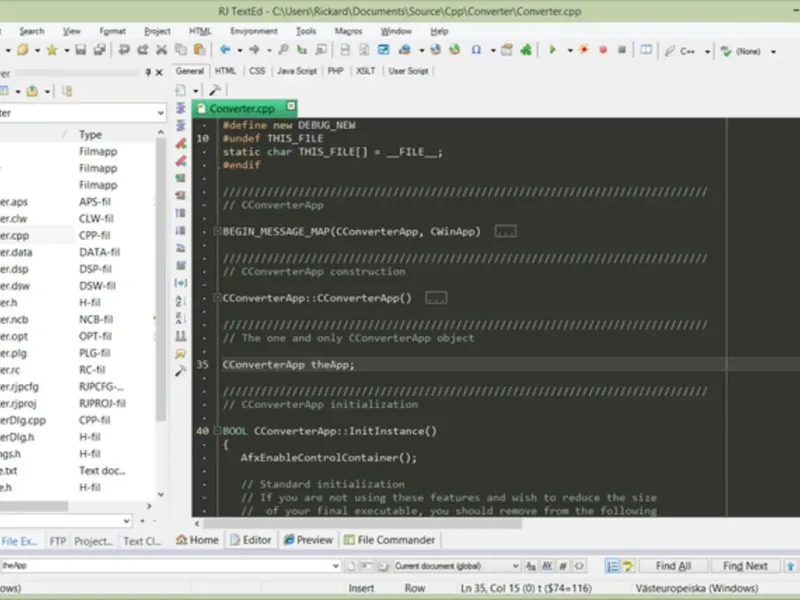Viewport: 800px width, 600px height.
Task: Expand the CConverterApp::CConverterApp() fold marker
Action: coord(217,298)
